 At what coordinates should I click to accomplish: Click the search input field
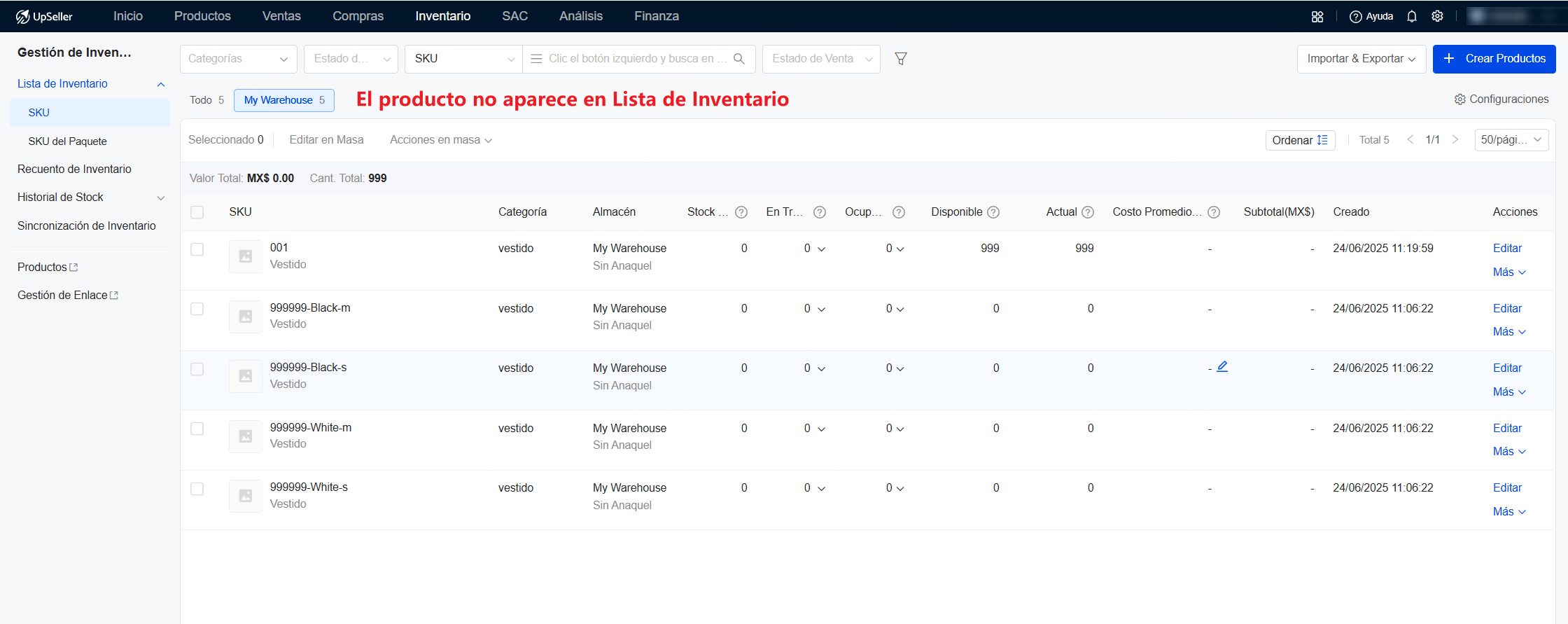tap(637, 59)
